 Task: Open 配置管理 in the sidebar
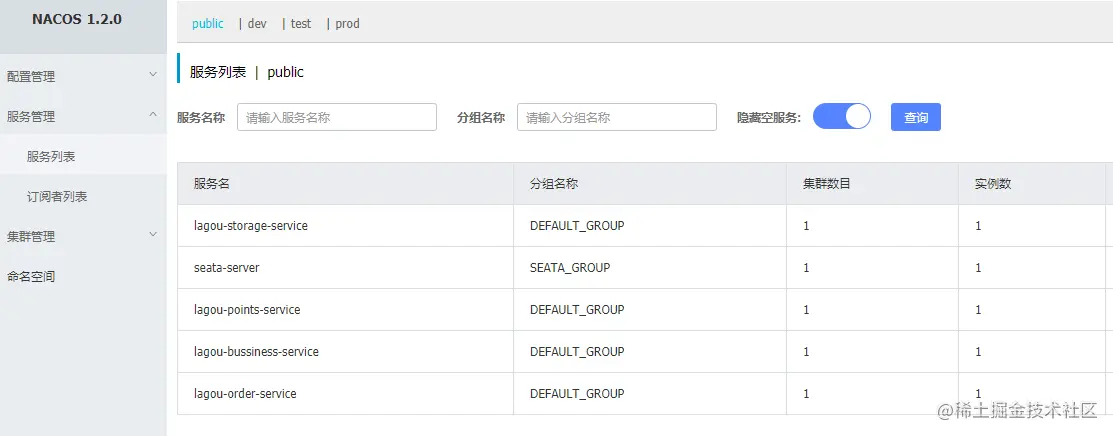click(x=31, y=77)
